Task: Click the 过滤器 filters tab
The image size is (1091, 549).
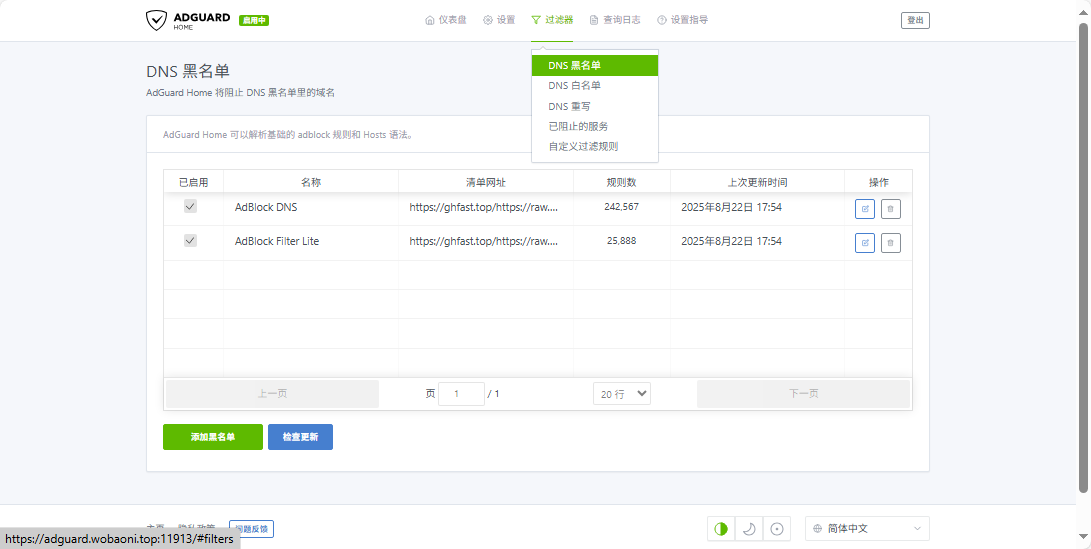Action: tap(552, 20)
